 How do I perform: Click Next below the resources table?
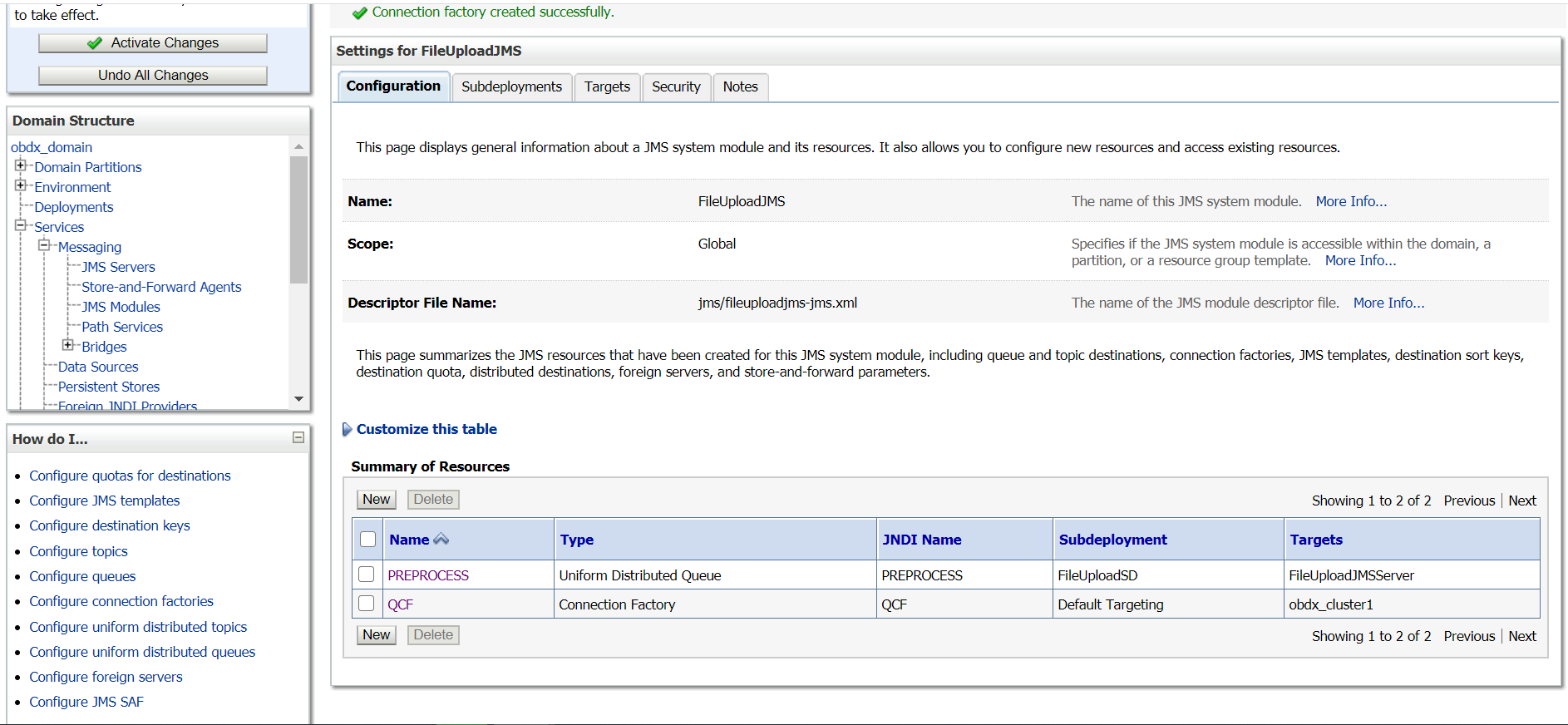(1522, 636)
